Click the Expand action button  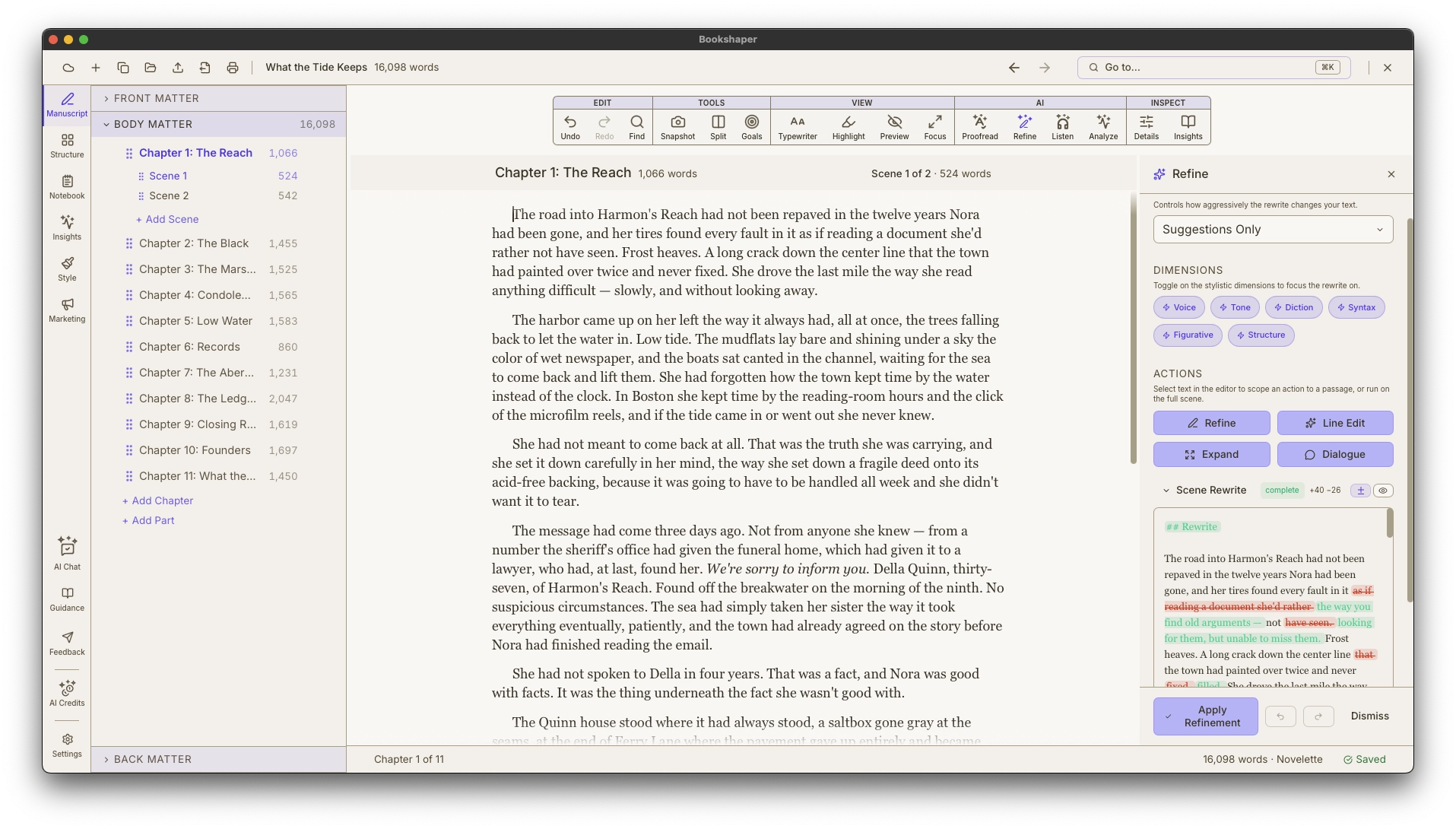pyautogui.click(x=1211, y=454)
